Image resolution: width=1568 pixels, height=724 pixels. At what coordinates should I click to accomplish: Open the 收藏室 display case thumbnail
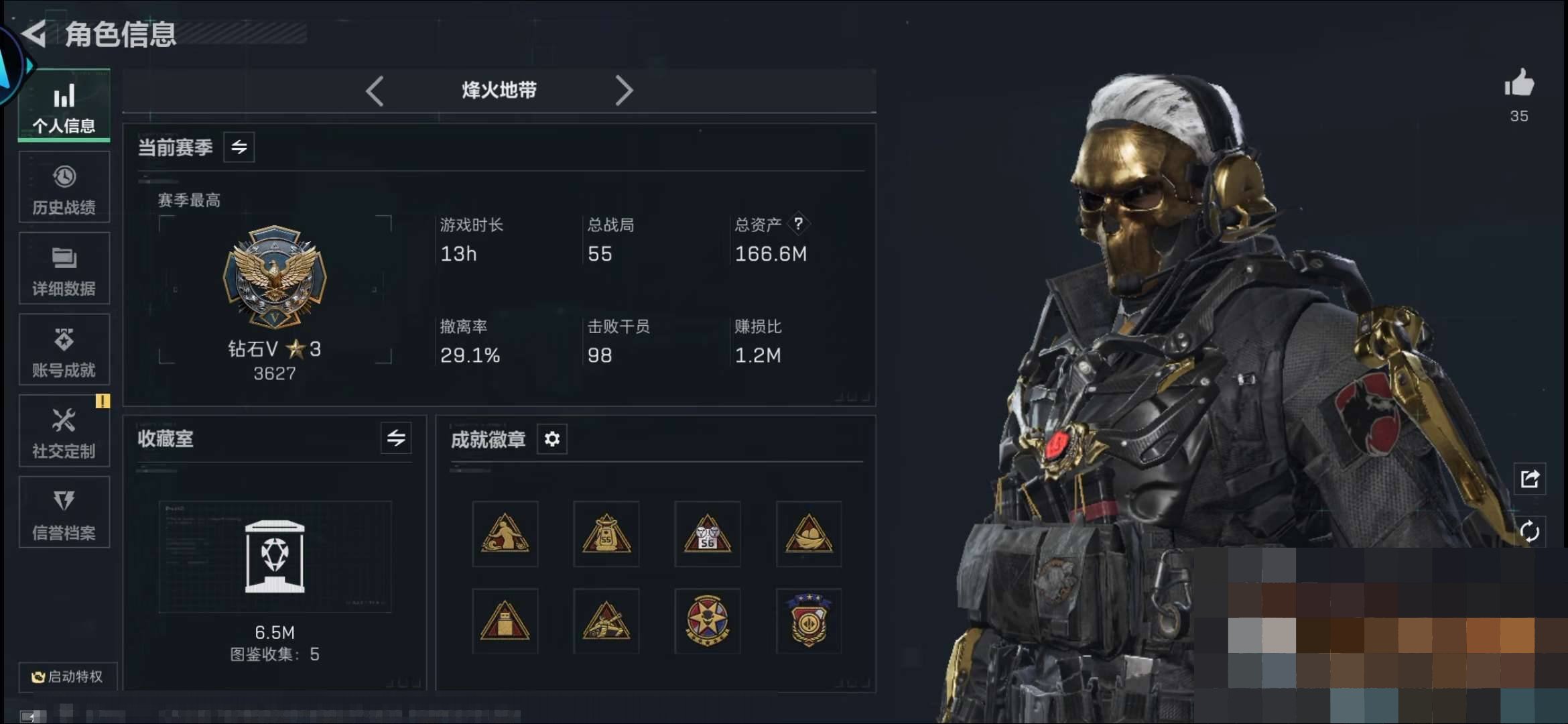click(275, 556)
